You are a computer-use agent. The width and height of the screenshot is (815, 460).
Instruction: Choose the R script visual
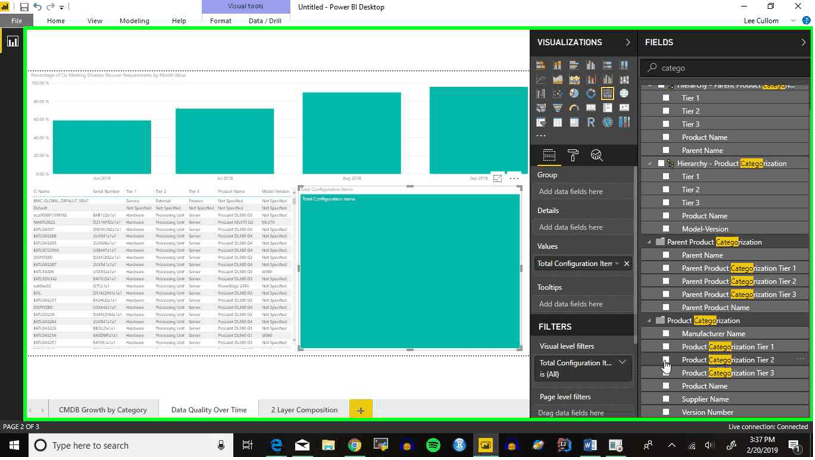coord(590,123)
